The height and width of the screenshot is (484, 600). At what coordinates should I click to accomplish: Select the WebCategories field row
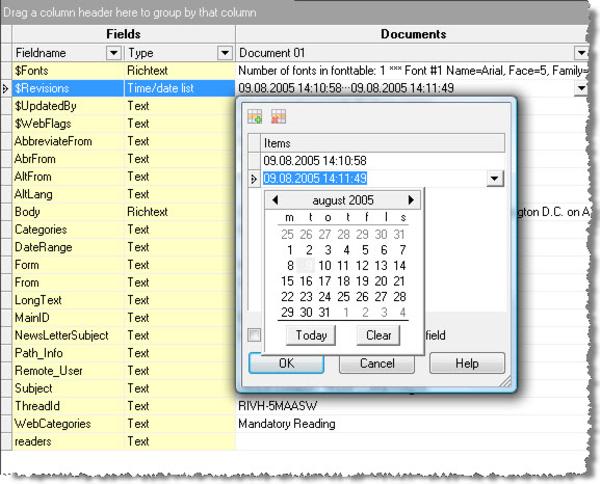[x=67, y=424]
